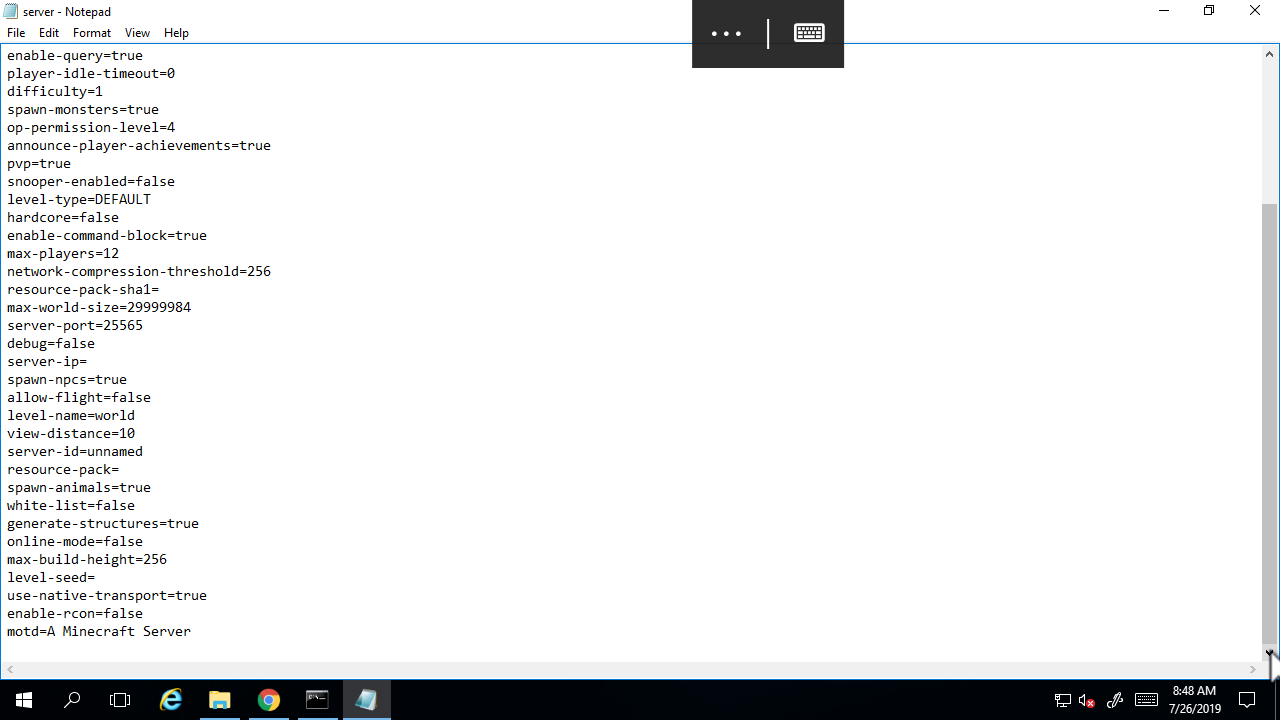Image resolution: width=1280 pixels, height=720 pixels.
Task: Open the pen workspace tray icon
Action: click(1115, 700)
